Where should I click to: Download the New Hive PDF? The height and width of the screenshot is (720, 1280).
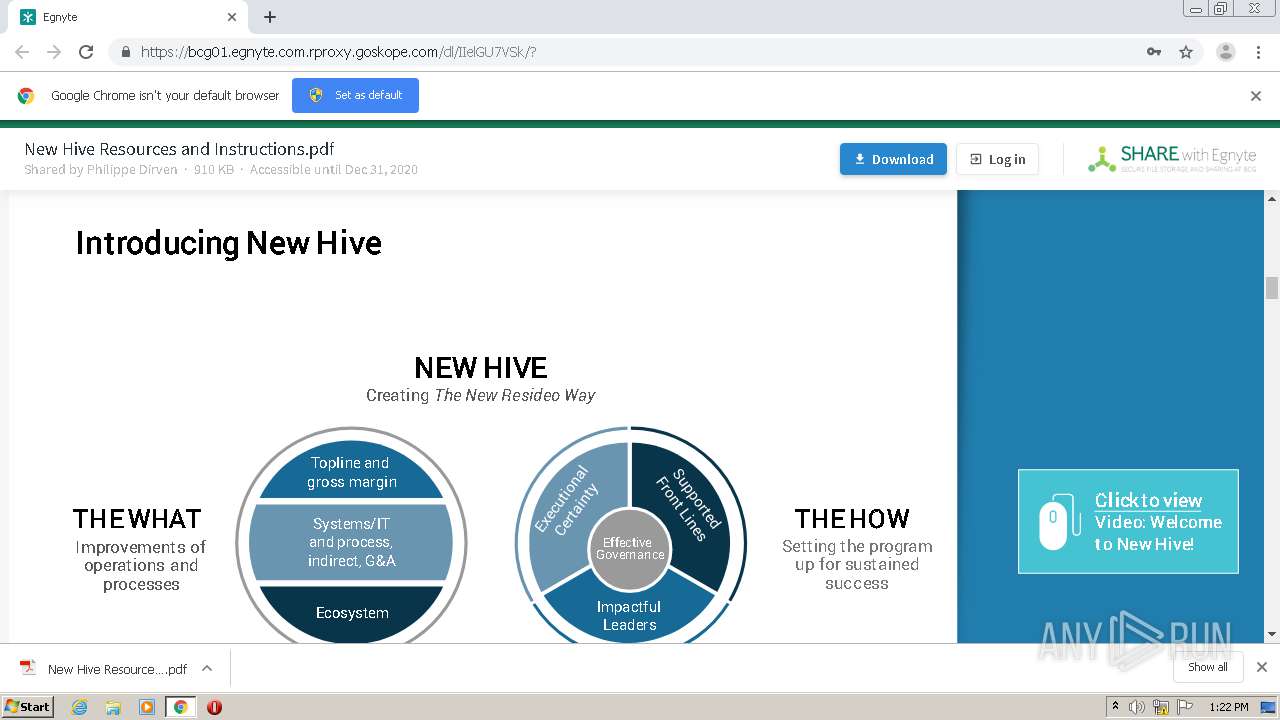pyautogui.click(x=893, y=159)
